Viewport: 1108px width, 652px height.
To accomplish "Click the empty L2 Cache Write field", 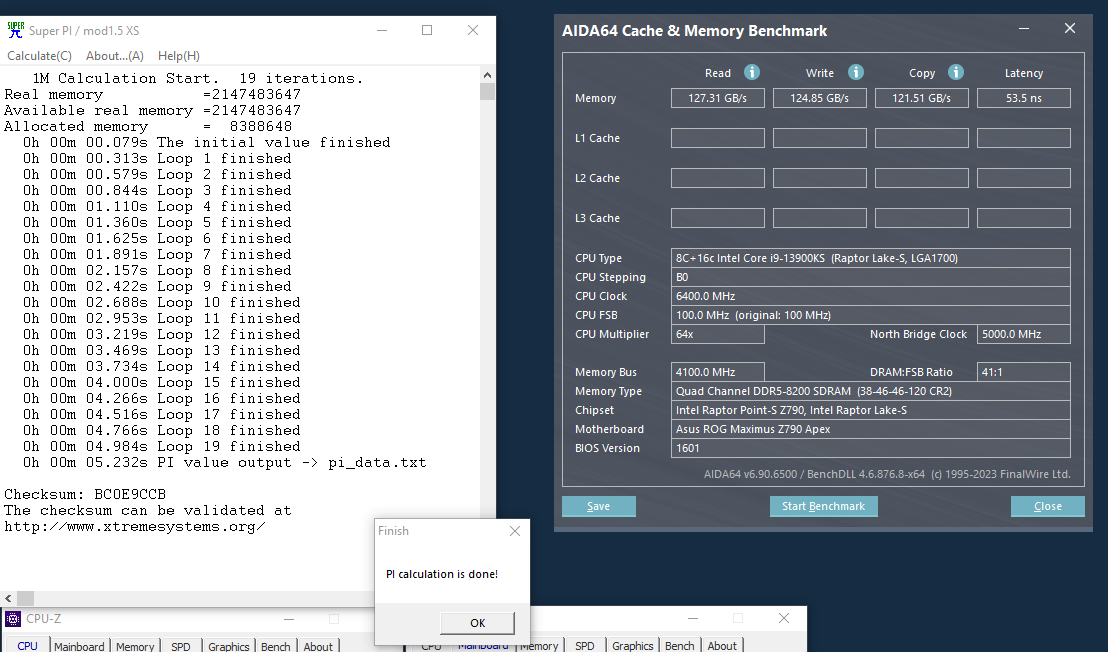I will (820, 178).
